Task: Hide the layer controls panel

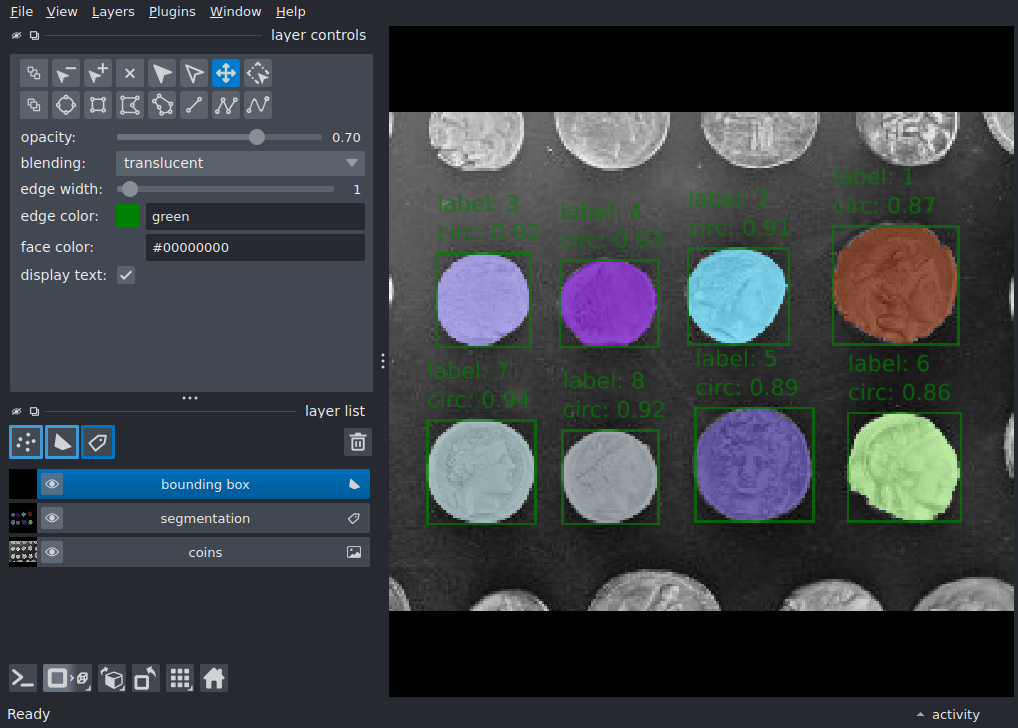Action: [x=17, y=35]
